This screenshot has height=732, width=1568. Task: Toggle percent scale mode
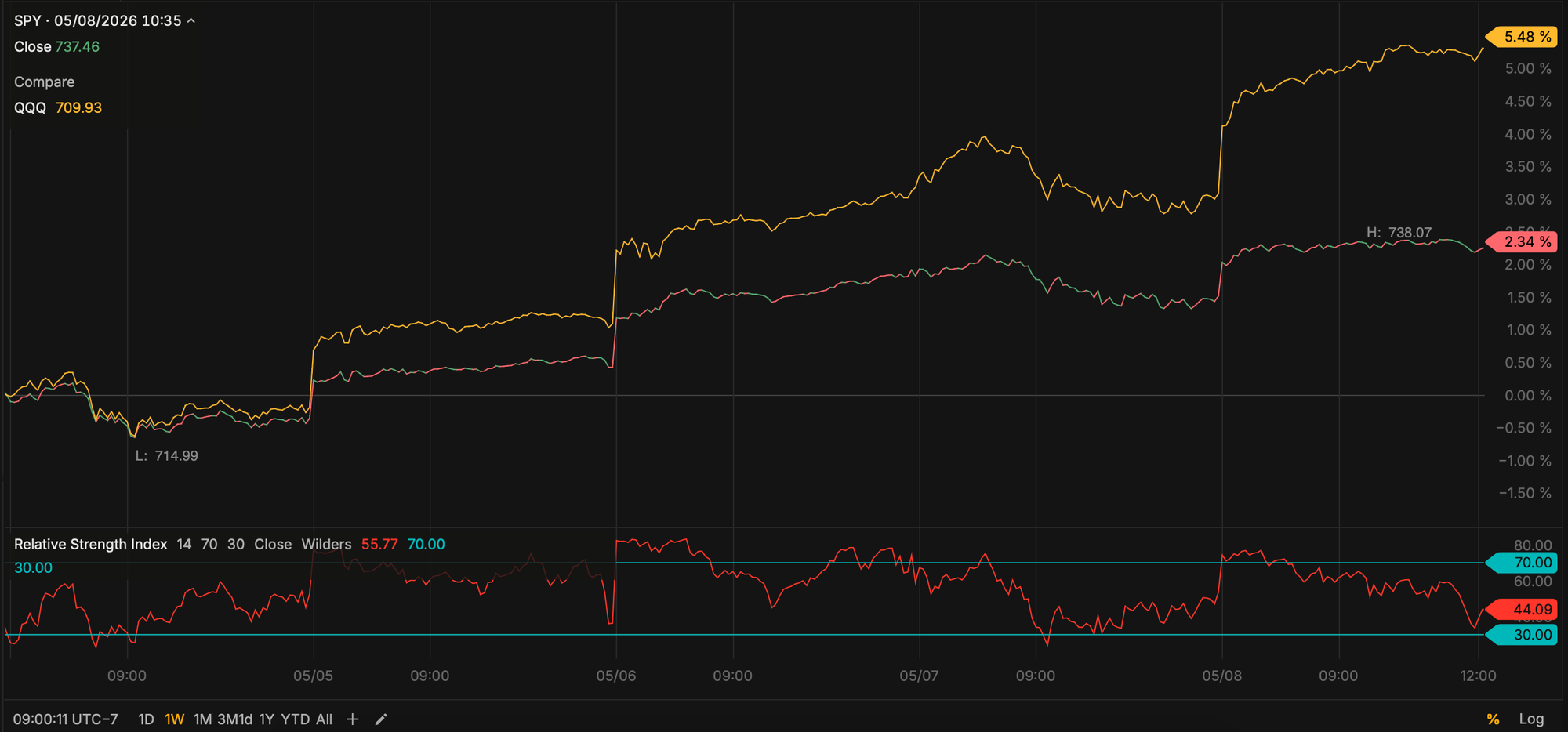pos(1493,719)
